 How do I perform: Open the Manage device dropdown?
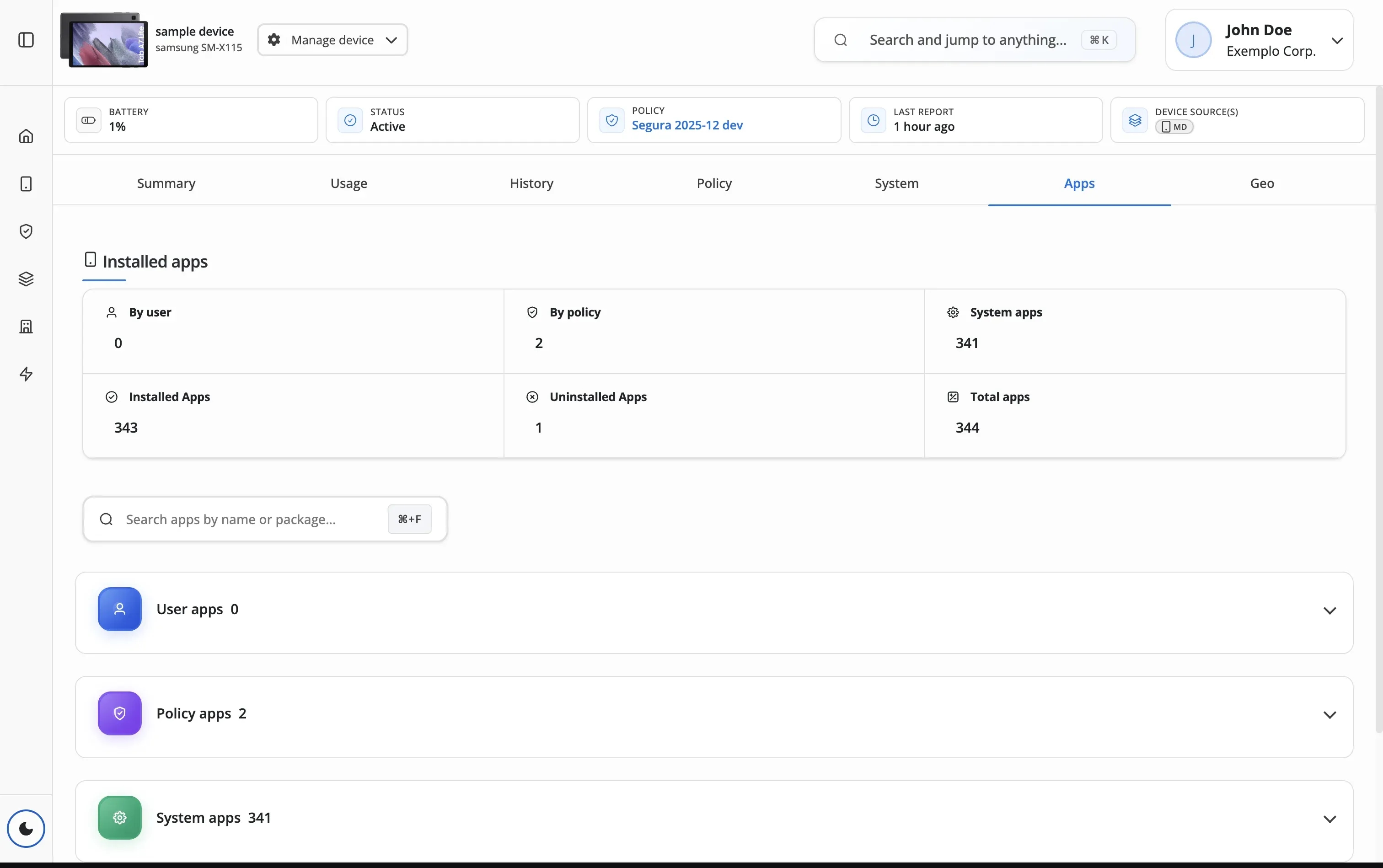(x=333, y=40)
